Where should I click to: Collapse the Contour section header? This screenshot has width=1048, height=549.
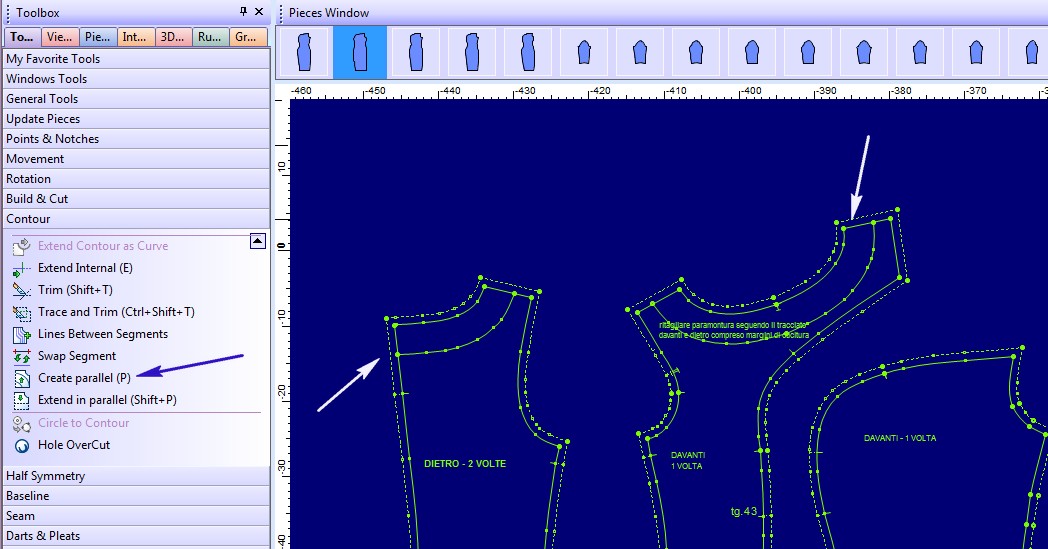click(x=136, y=219)
